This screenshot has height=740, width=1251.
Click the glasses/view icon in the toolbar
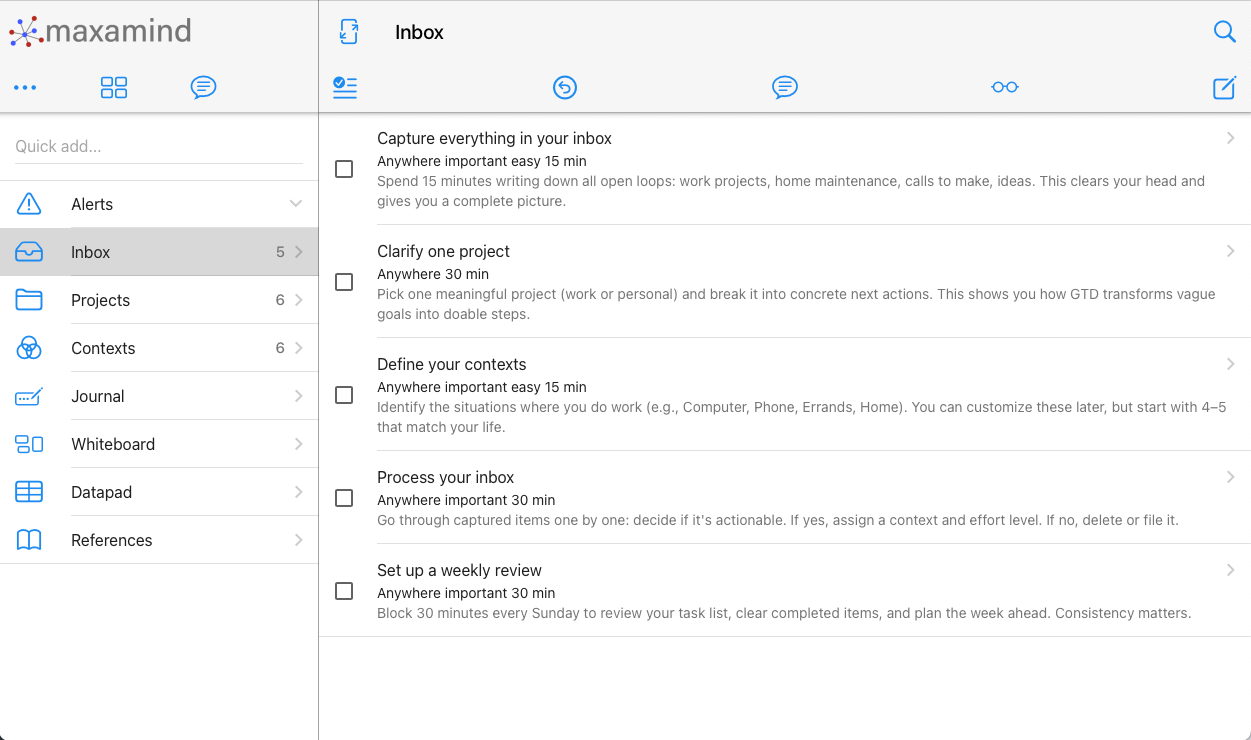[1004, 87]
